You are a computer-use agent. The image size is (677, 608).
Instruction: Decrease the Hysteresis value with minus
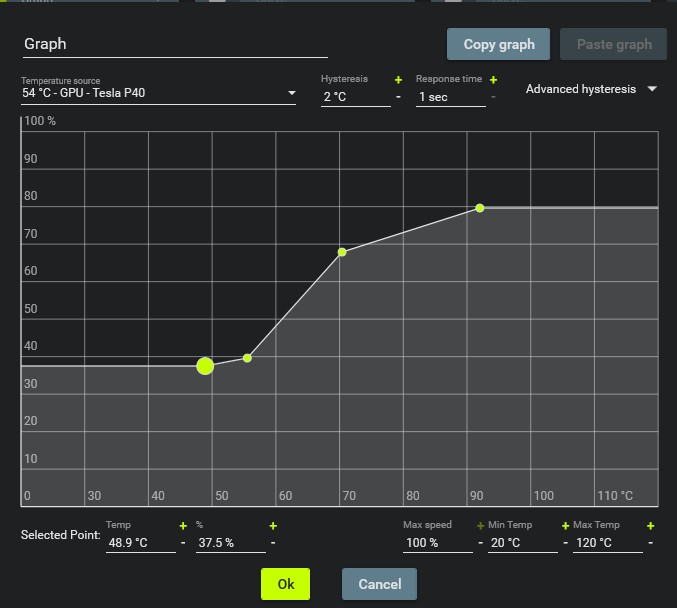pos(398,97)
